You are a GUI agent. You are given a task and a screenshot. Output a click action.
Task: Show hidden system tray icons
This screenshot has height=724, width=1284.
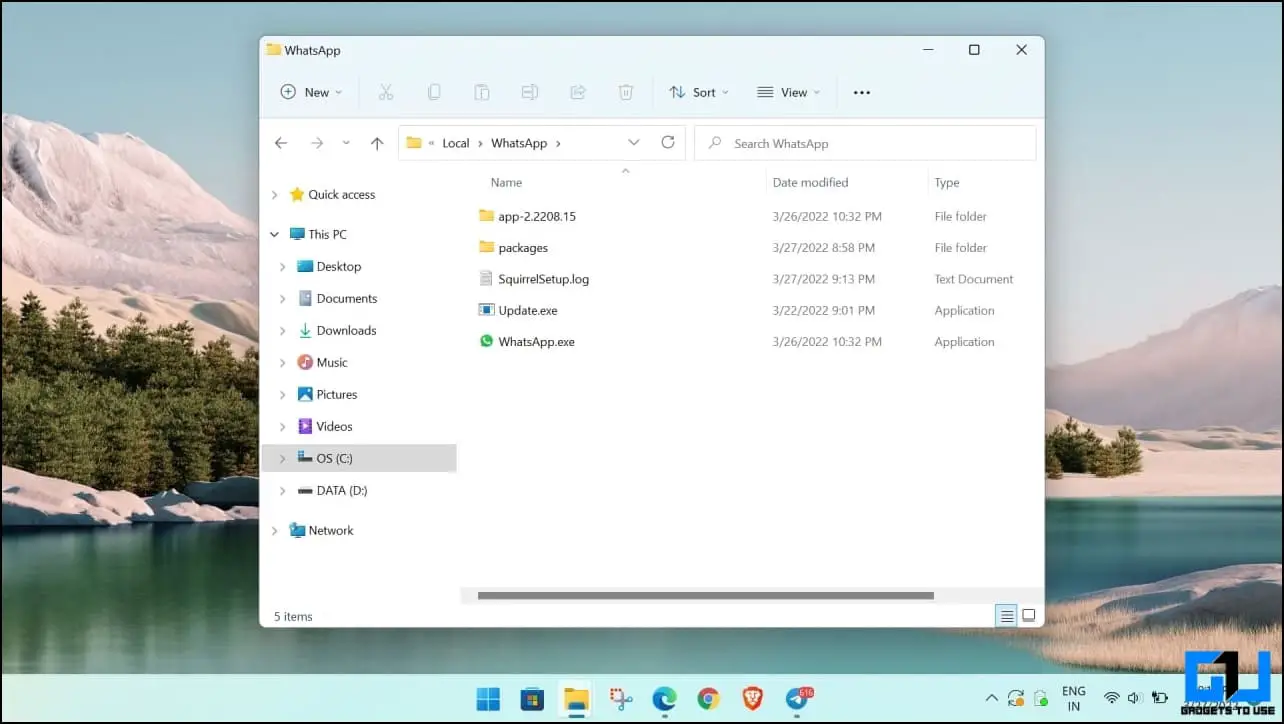click(x=991, y=698)
